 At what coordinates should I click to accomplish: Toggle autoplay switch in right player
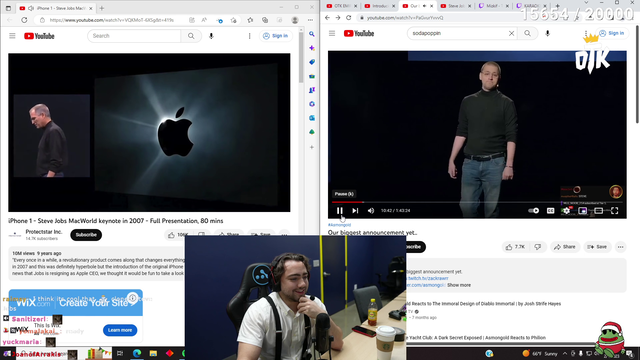533,211
